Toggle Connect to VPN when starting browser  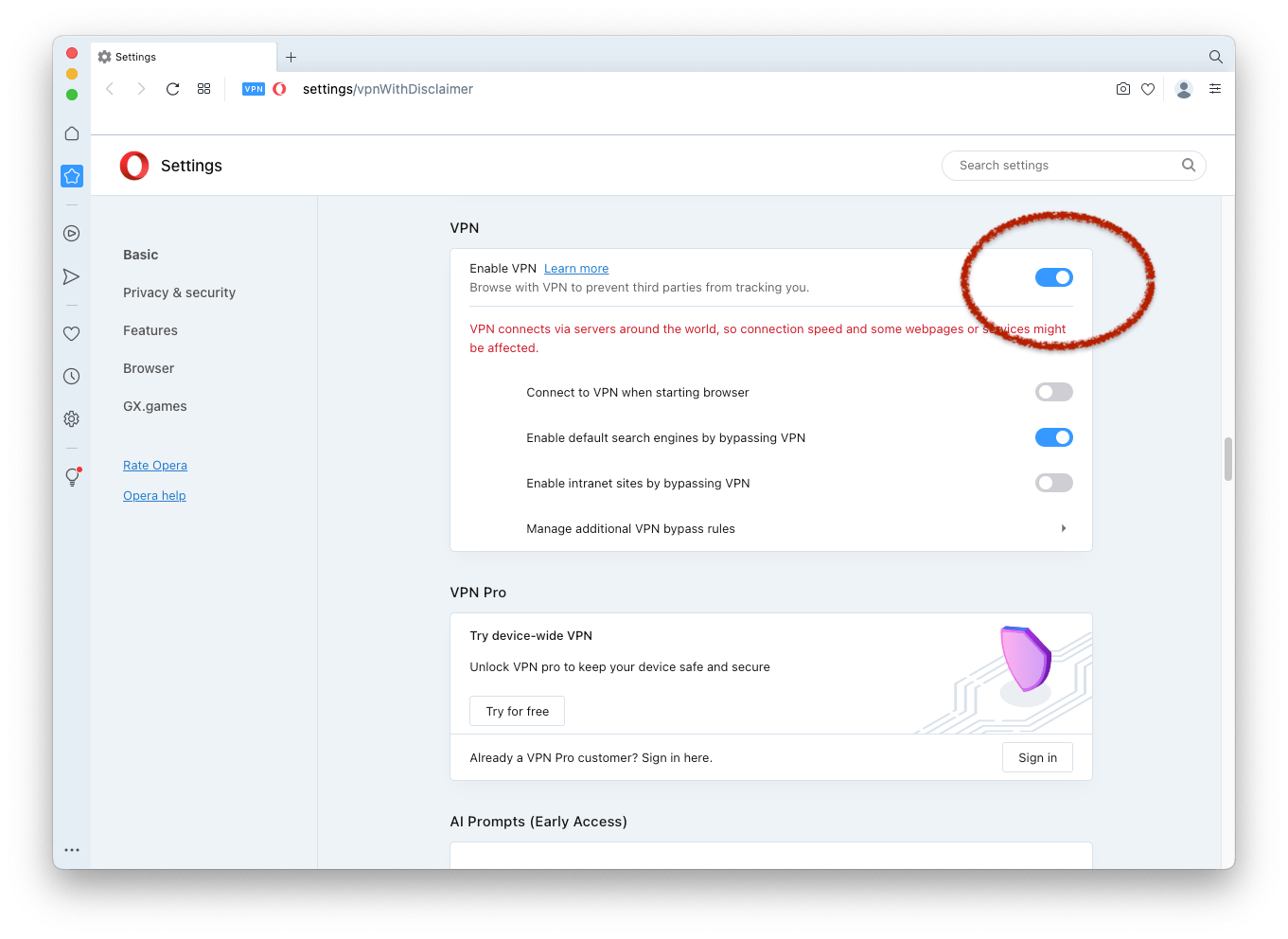pyautogui.click(x=1053, y=392)
